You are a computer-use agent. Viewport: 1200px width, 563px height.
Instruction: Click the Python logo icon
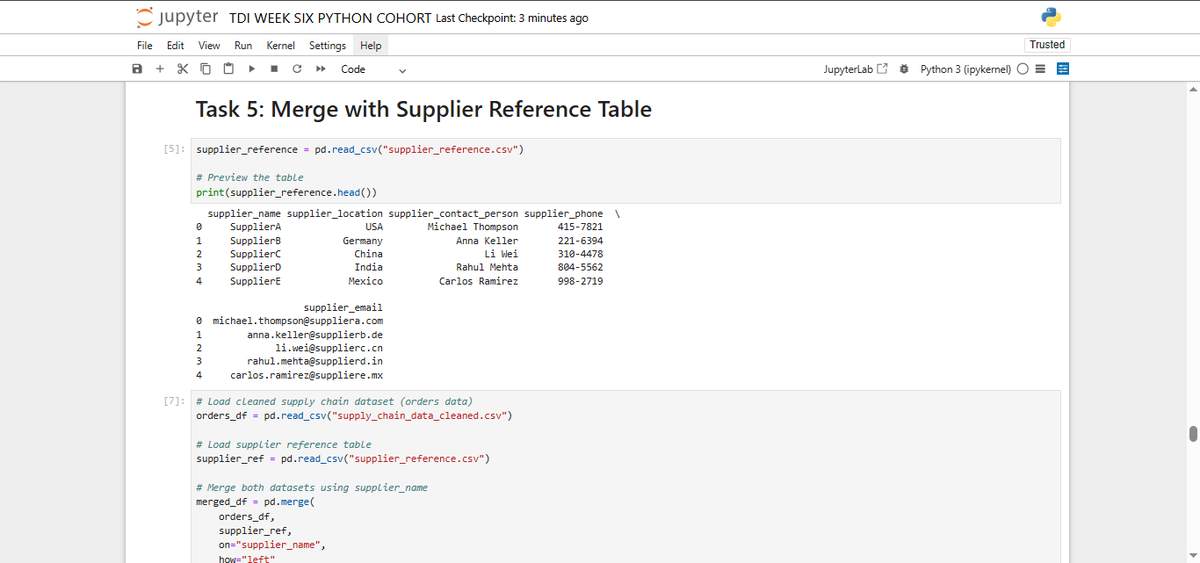[1050, 17]
